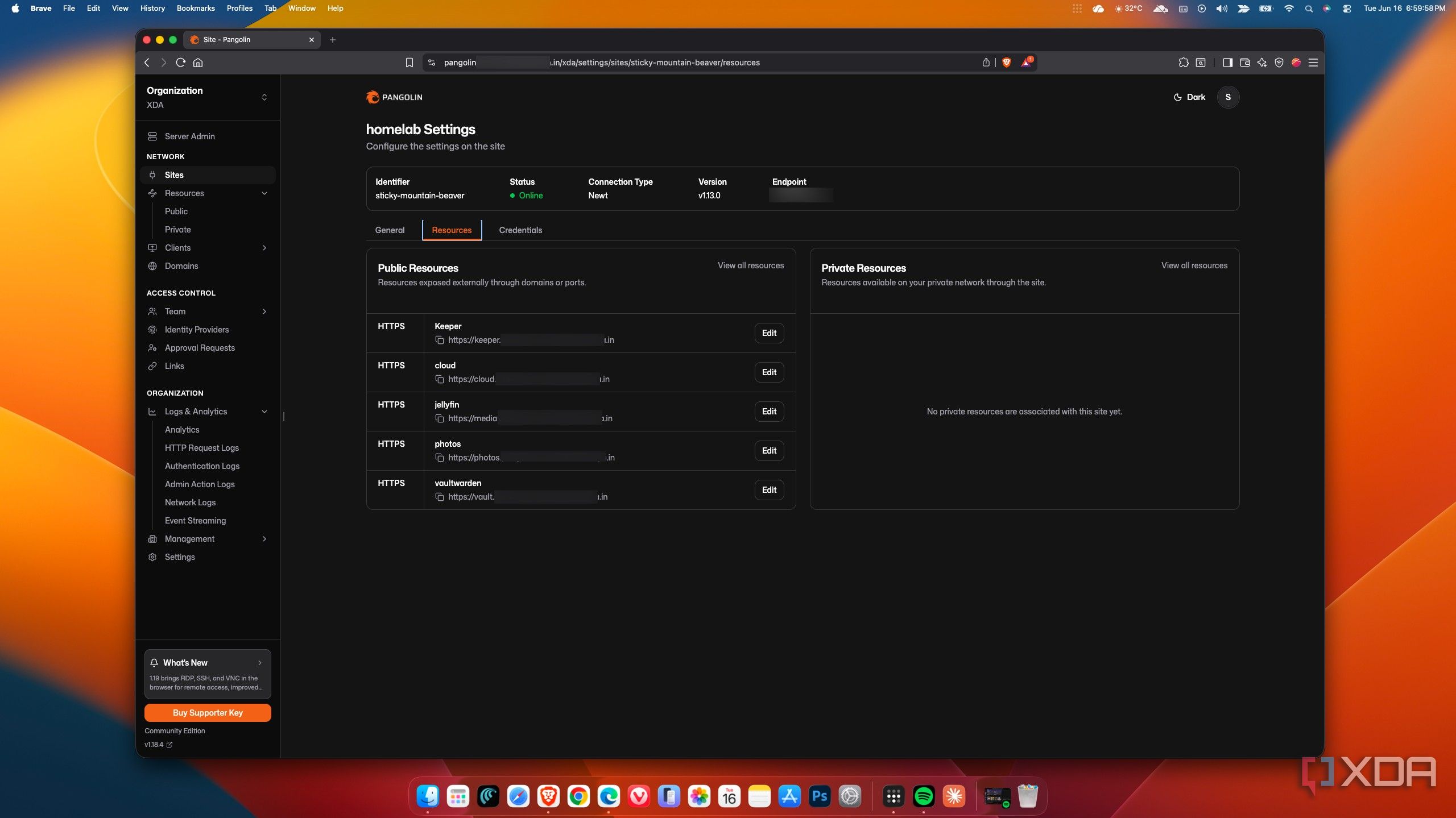Switch to the Credentials tab
The image size is (1456, 818).
tap(520, 230)
